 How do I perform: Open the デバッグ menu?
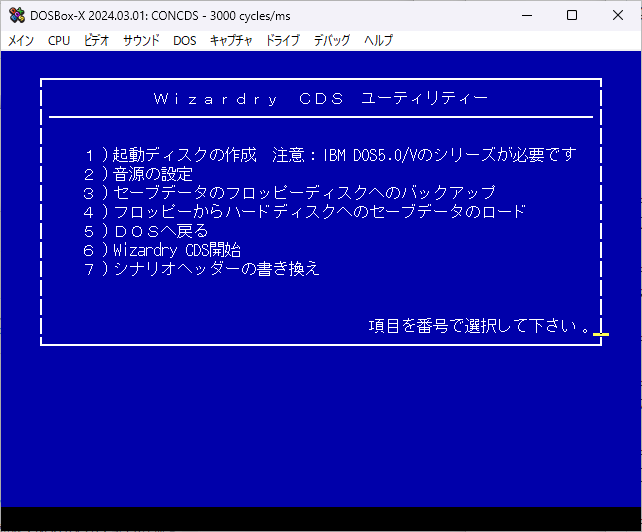point(332,40)
